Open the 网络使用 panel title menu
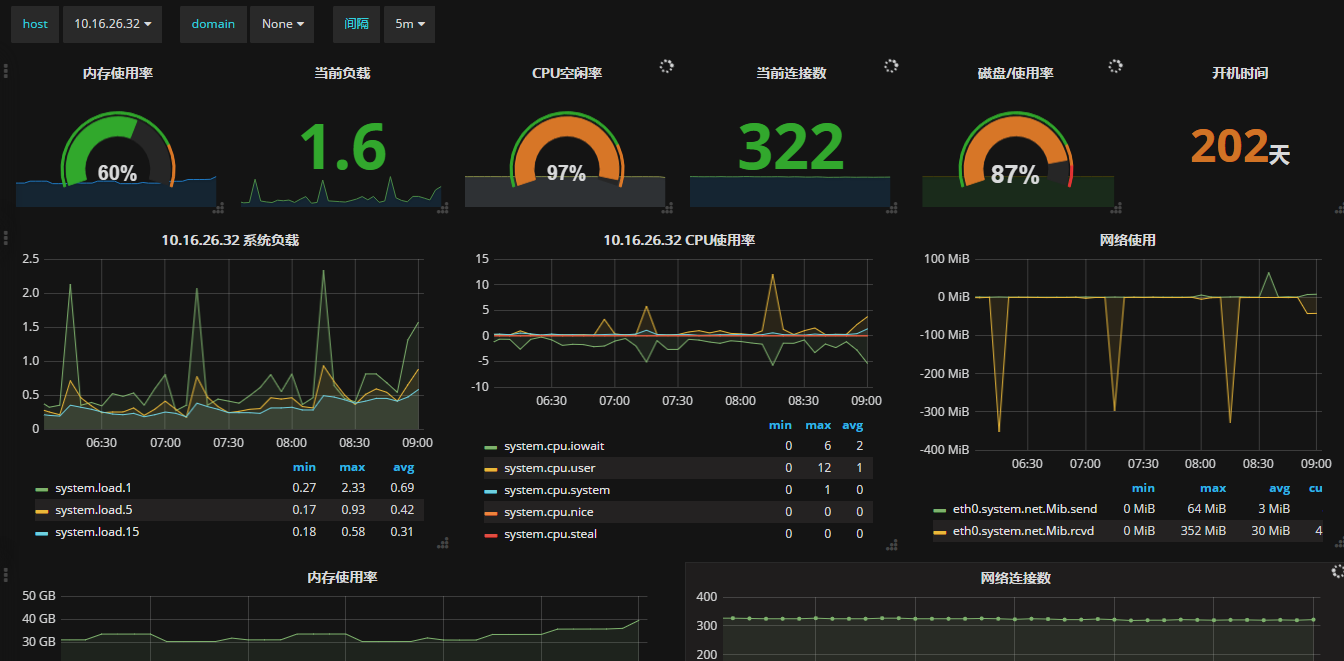 click(1128, 240)
